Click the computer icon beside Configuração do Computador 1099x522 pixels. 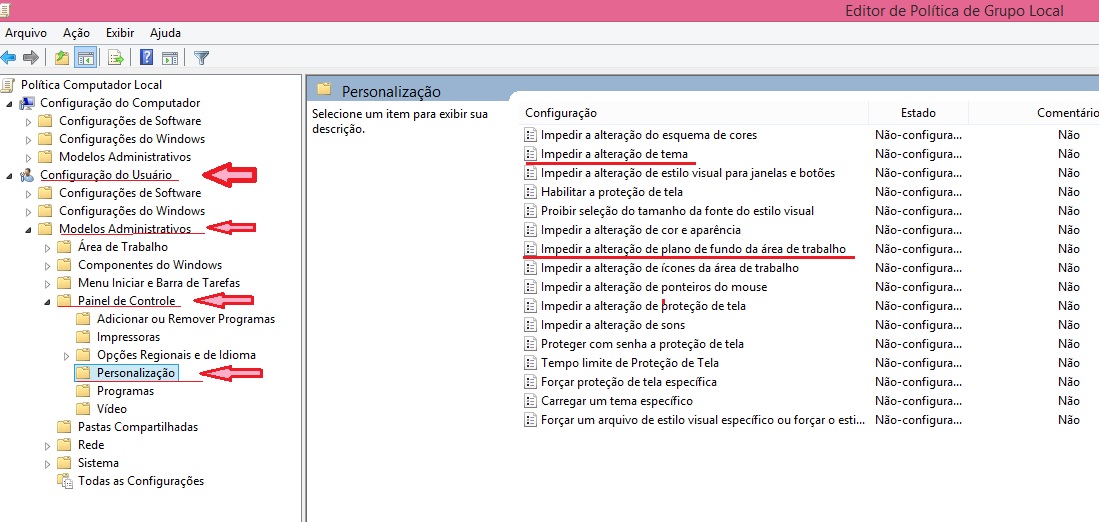pos(27,103)
